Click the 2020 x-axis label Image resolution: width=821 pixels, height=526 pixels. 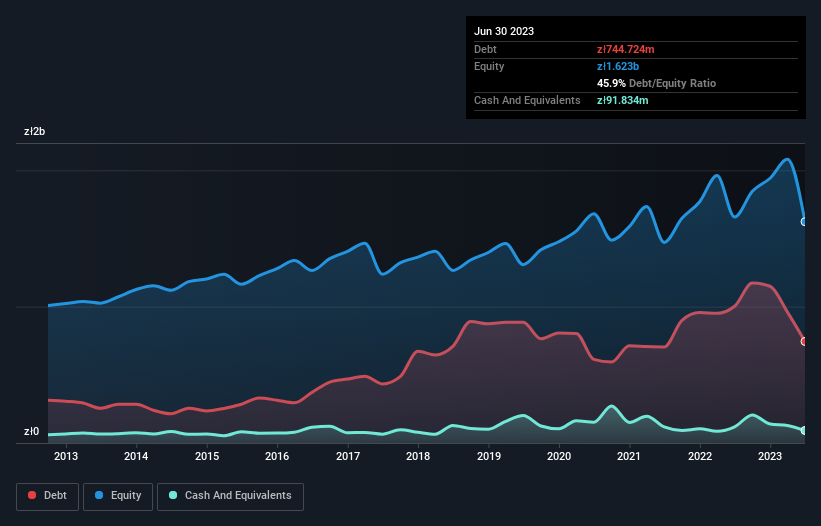pyautogui.click(x=559, y=456)
